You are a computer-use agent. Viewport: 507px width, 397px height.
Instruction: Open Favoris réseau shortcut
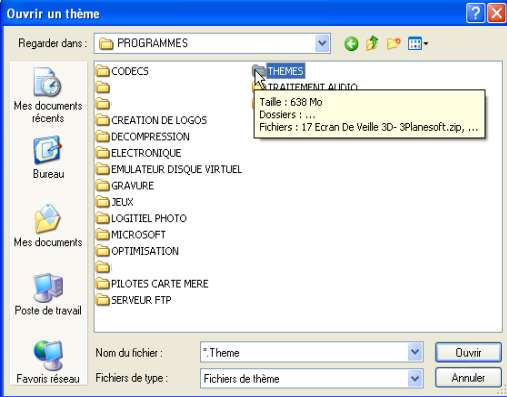coord(48,362)
